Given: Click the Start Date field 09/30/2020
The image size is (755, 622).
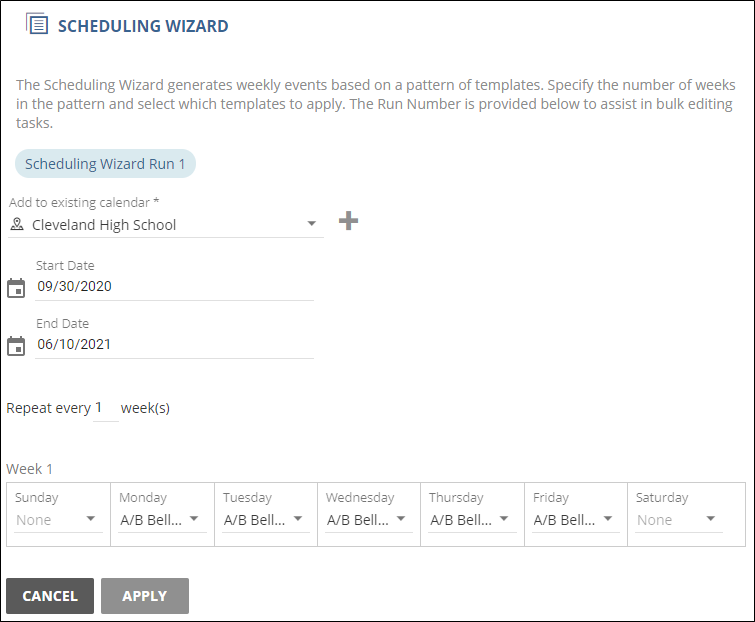Looking at the screenshot, I should pos(174,287).
